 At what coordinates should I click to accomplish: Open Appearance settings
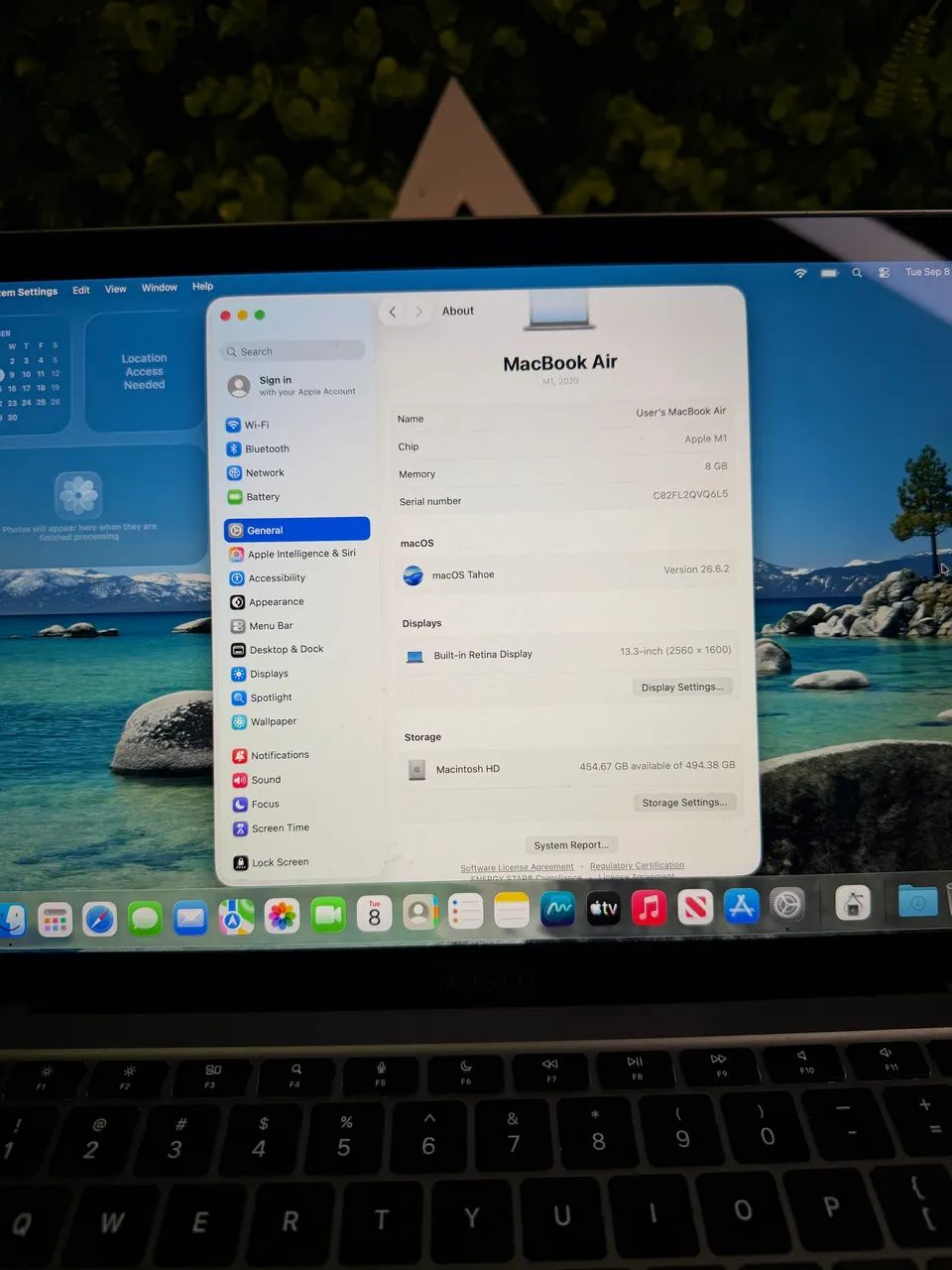(268, 601)
